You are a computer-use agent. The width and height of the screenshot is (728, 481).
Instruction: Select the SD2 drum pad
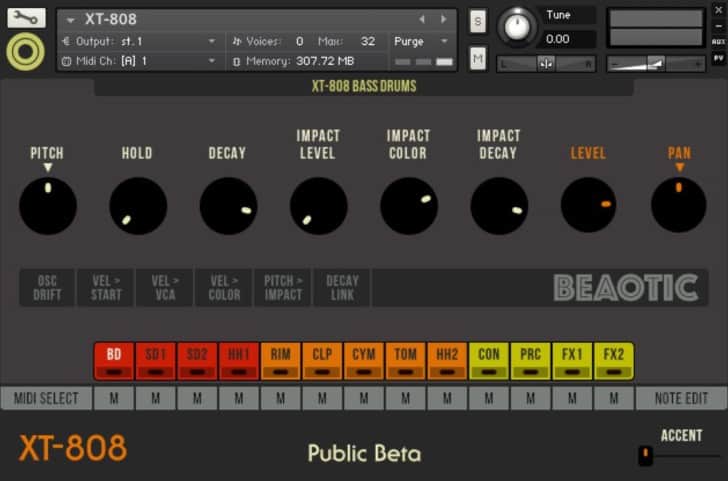[197, 361]
